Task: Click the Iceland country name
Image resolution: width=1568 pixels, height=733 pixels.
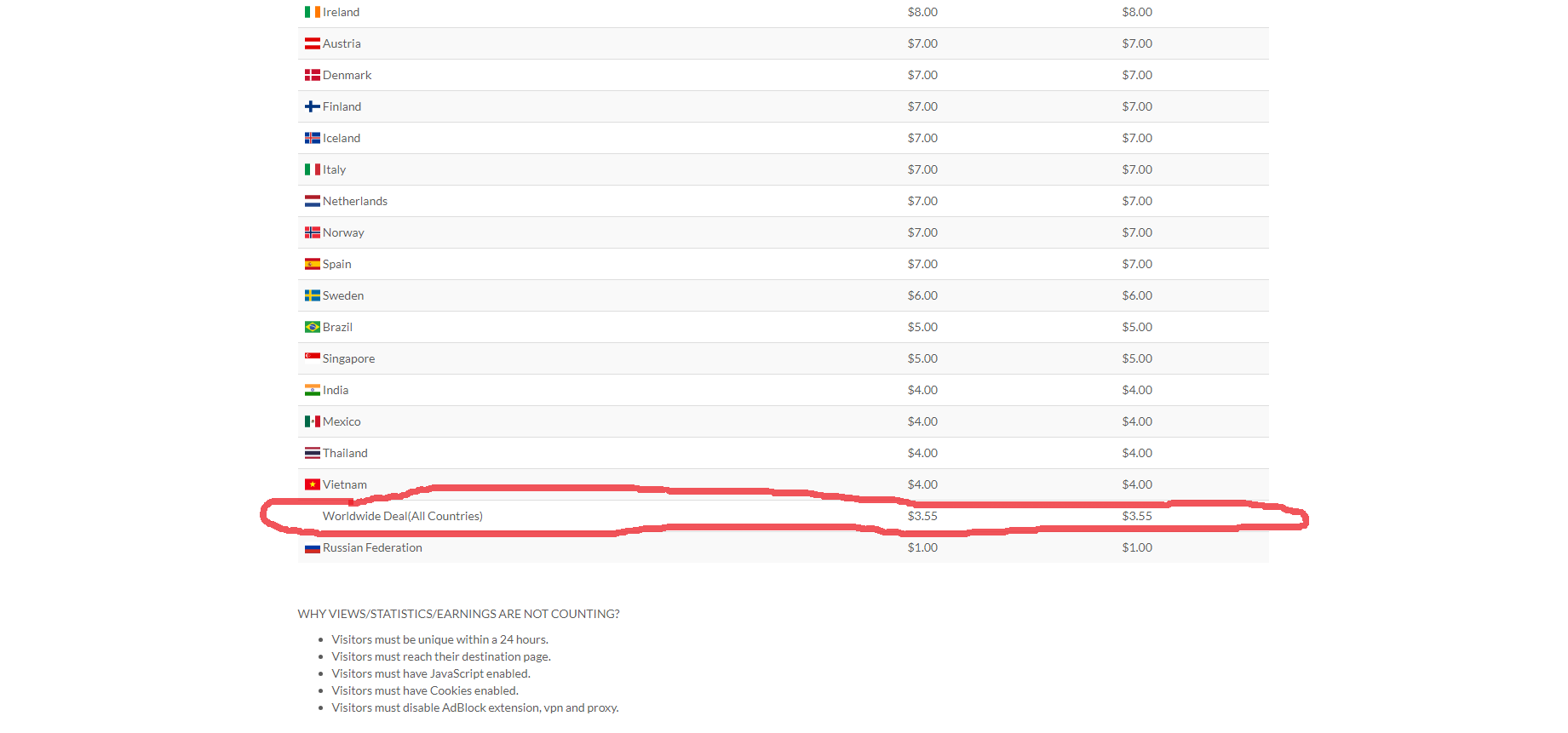Action: click(x=341, y=138)
